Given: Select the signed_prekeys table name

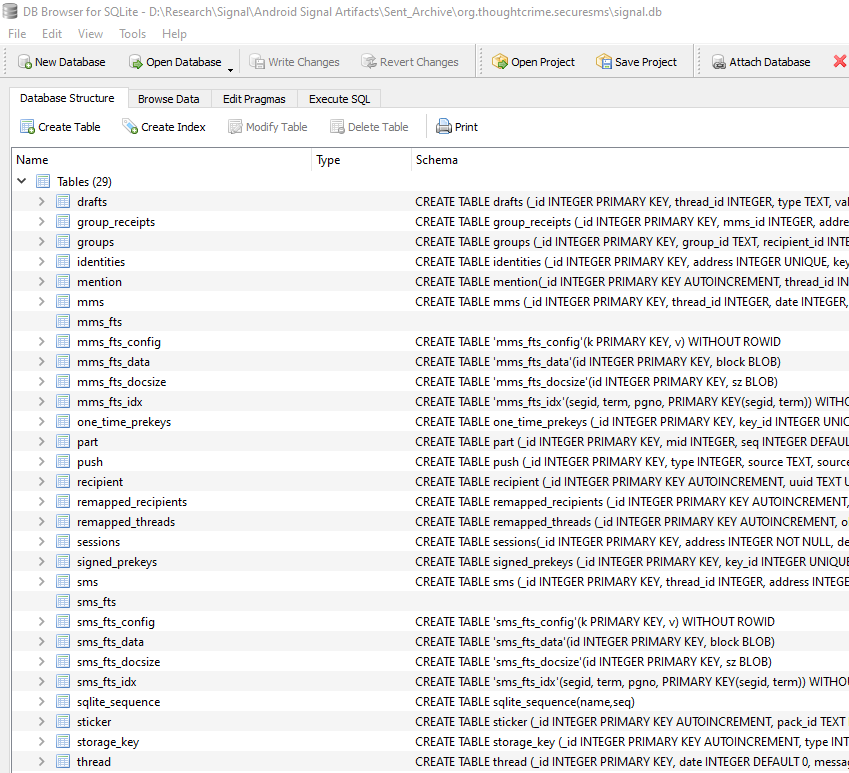Looking at the screenshot, I should 117,562.
